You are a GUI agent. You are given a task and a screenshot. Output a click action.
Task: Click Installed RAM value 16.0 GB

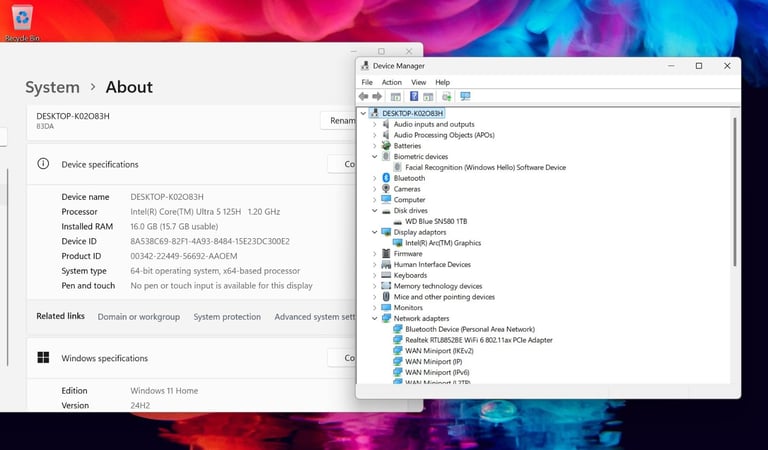(x=174, y=226)
